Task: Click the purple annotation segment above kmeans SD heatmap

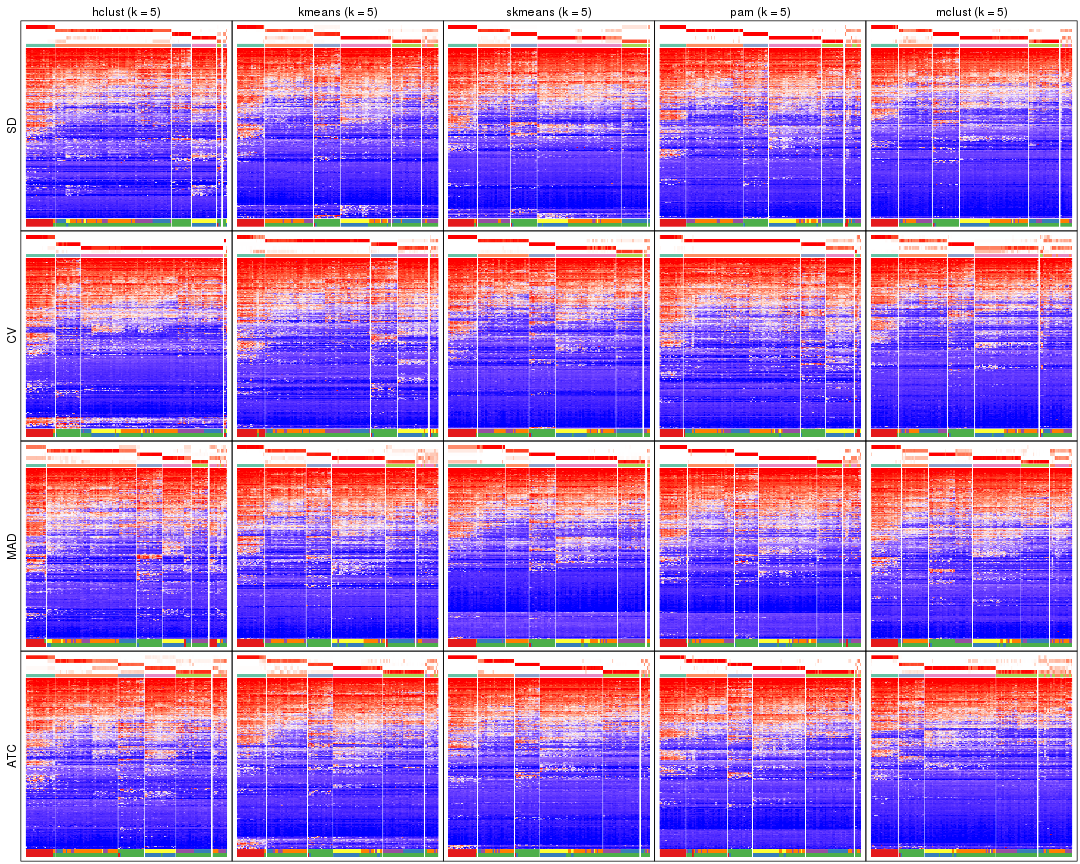Action: click(365, 45)
